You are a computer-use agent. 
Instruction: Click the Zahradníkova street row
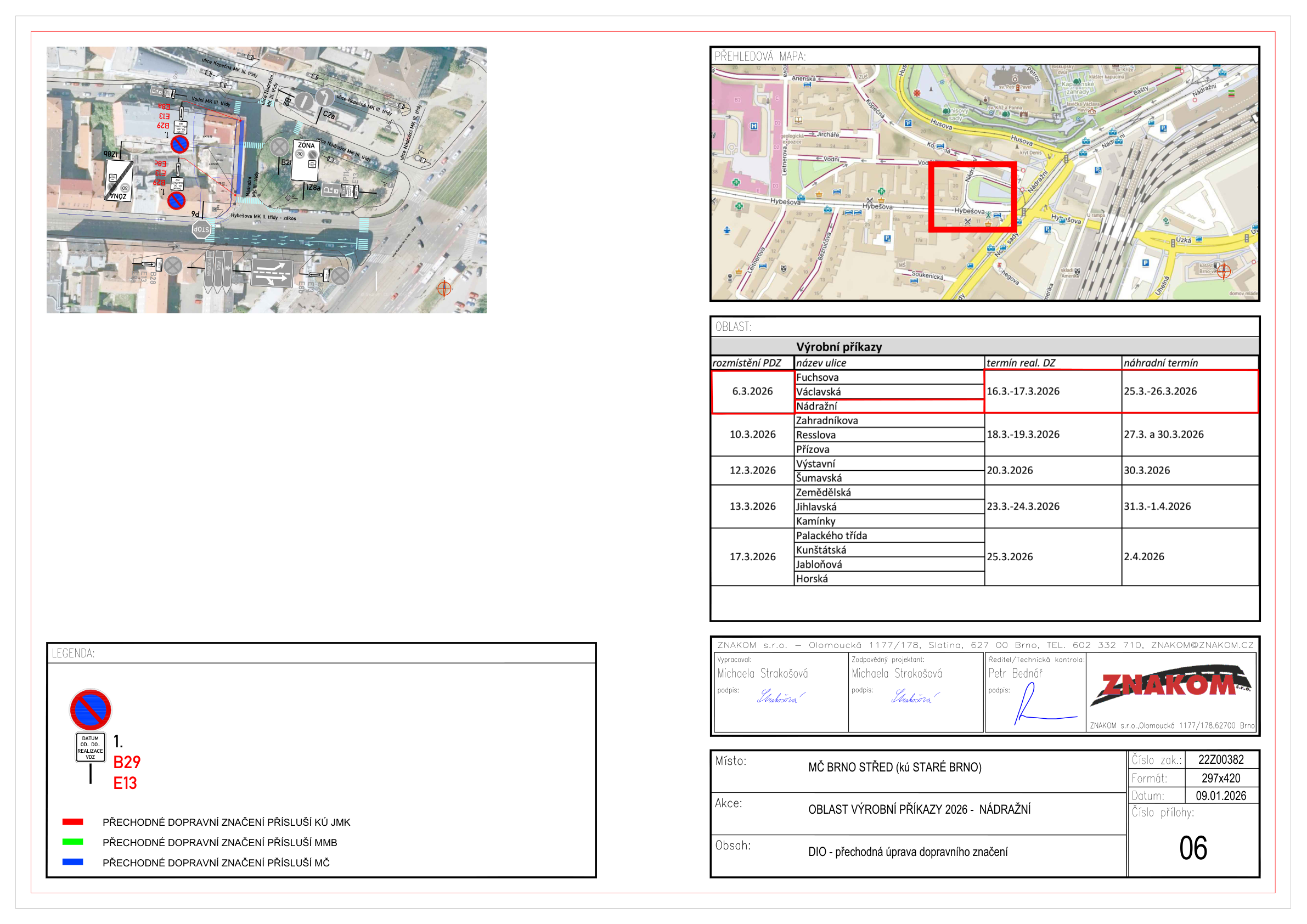[889, 421]
